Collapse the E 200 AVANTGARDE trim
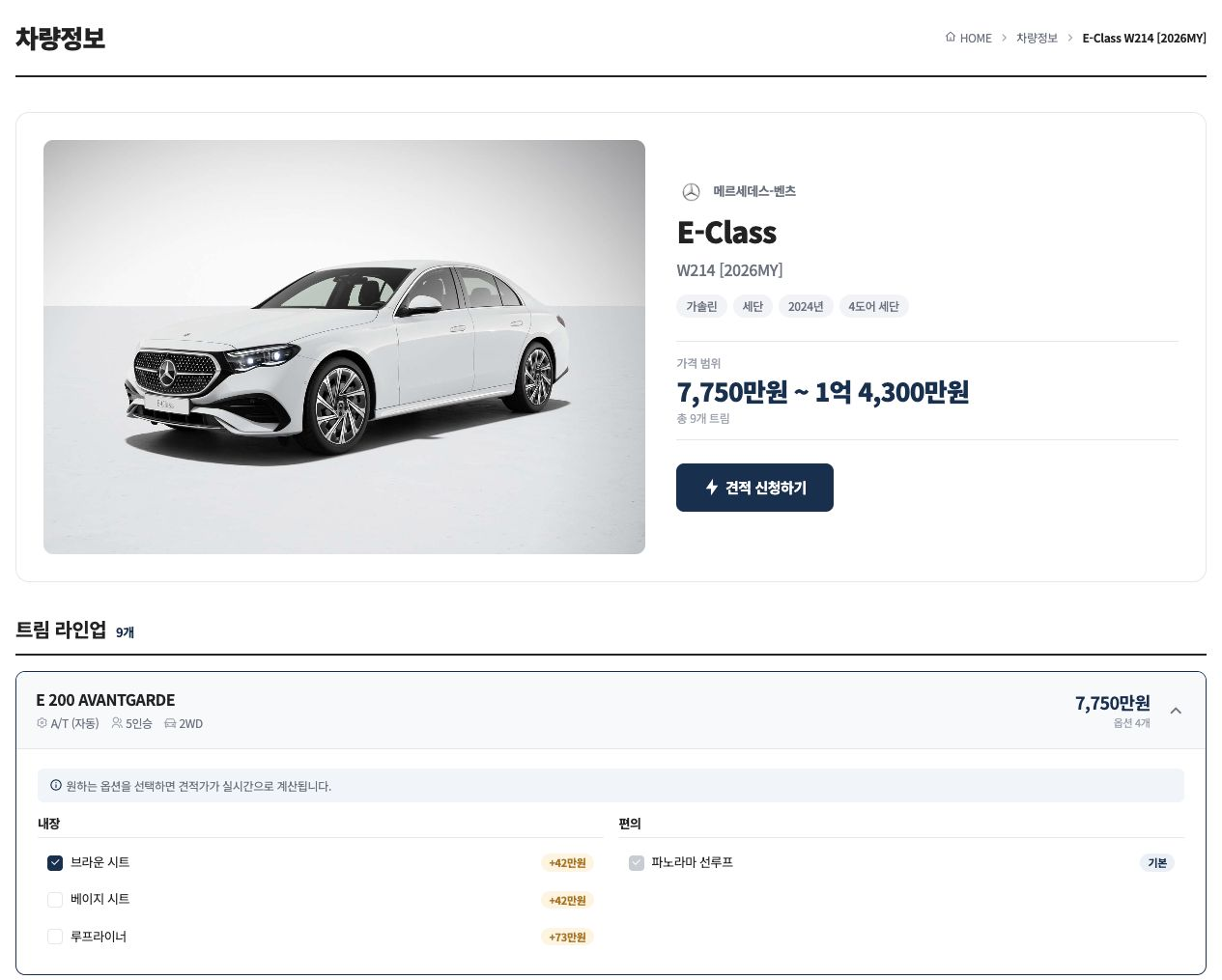 tap(1176, 711)
